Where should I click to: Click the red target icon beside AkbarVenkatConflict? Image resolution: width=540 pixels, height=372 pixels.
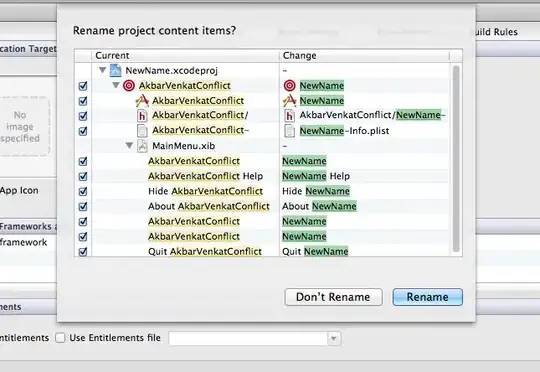(129, 85)
